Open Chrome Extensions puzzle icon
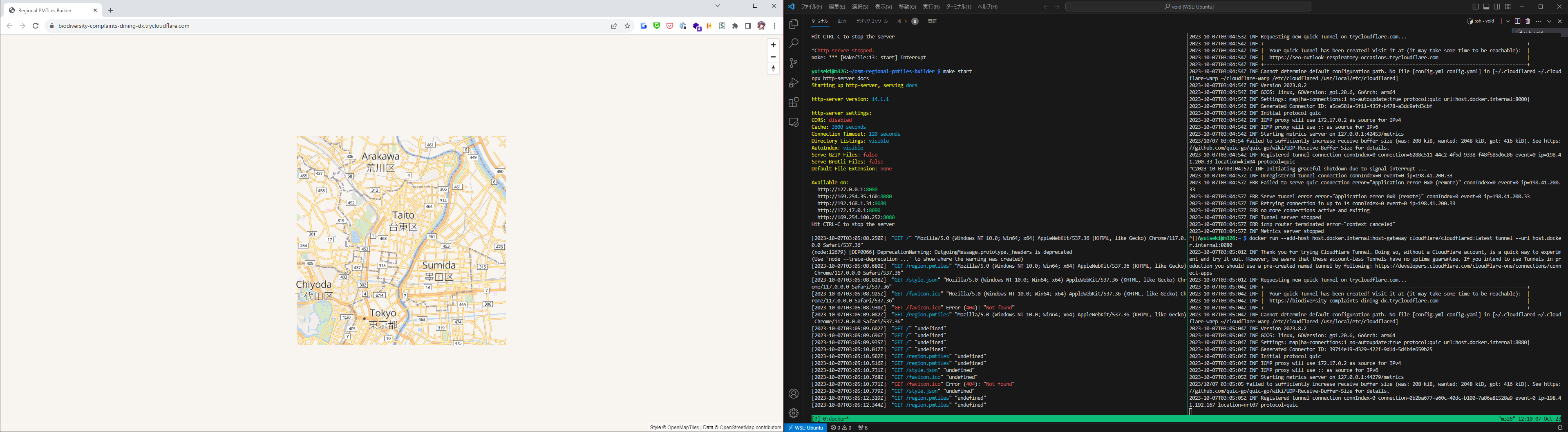Screen dimensions: 1568x432 pos(735,26)
